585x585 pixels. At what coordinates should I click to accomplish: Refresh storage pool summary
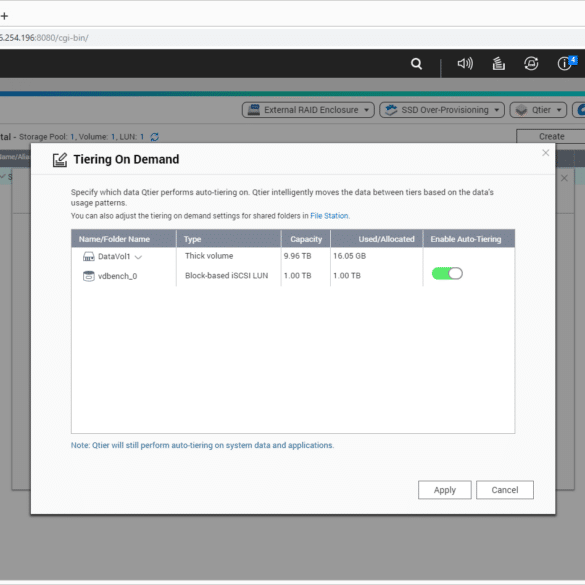(154, 137)
